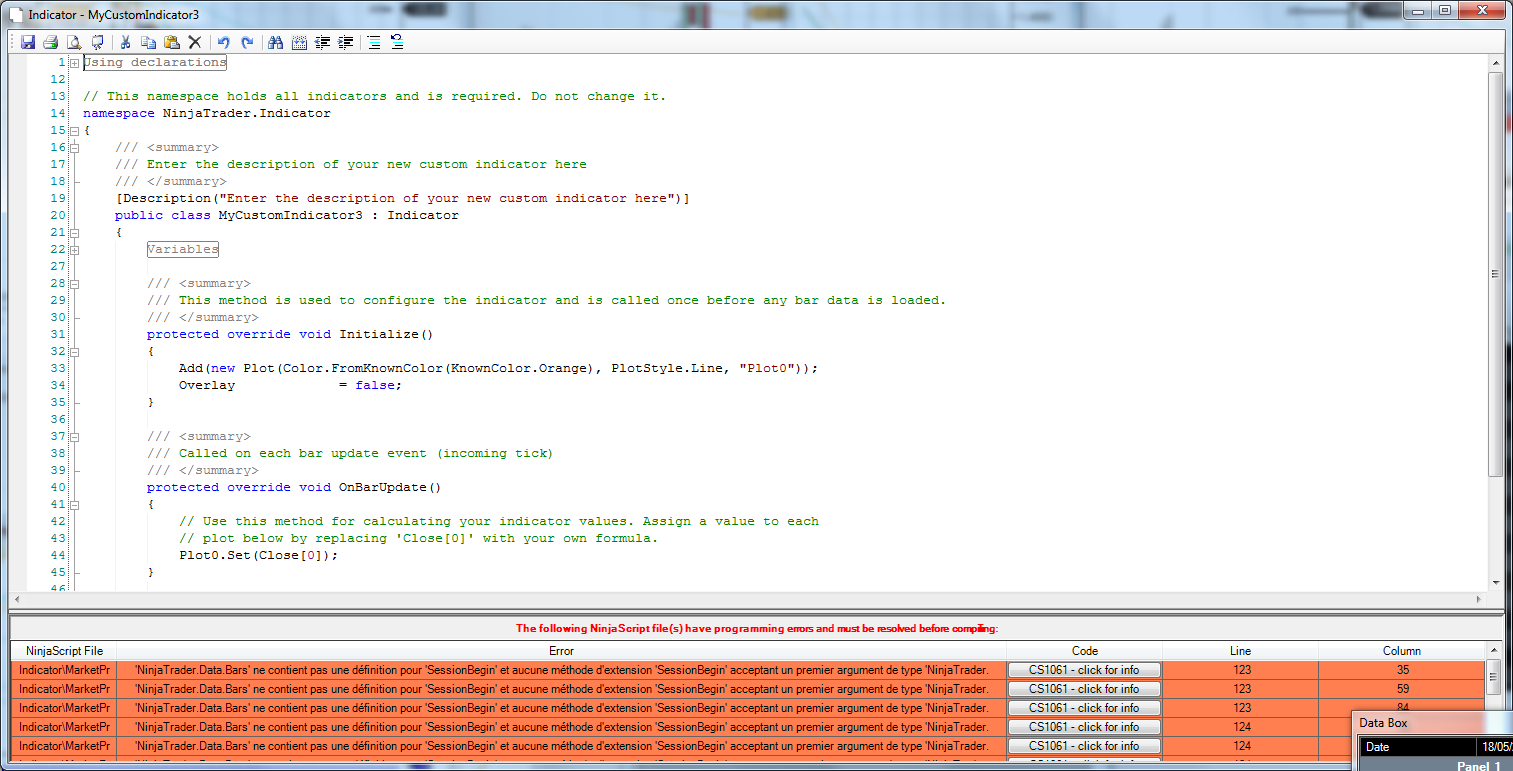Click the Code column header
Screen dimensions: 1513x771
point(1084,651)
